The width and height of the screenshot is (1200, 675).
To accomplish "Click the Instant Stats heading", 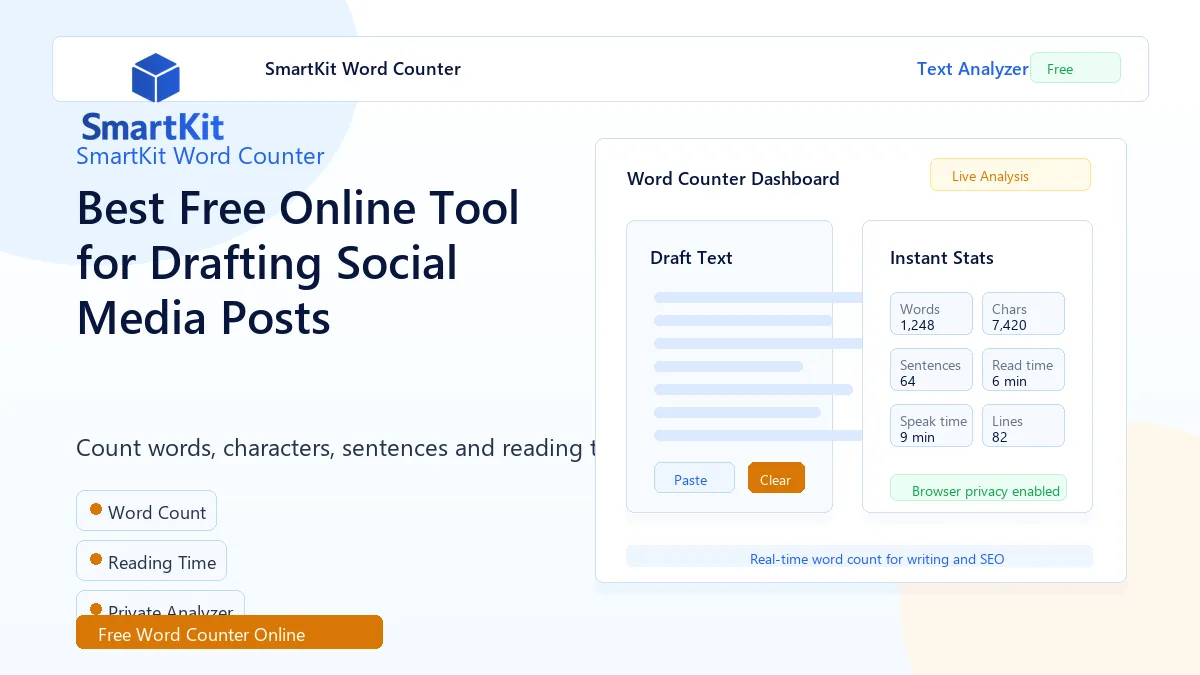I will coord(942,257).
